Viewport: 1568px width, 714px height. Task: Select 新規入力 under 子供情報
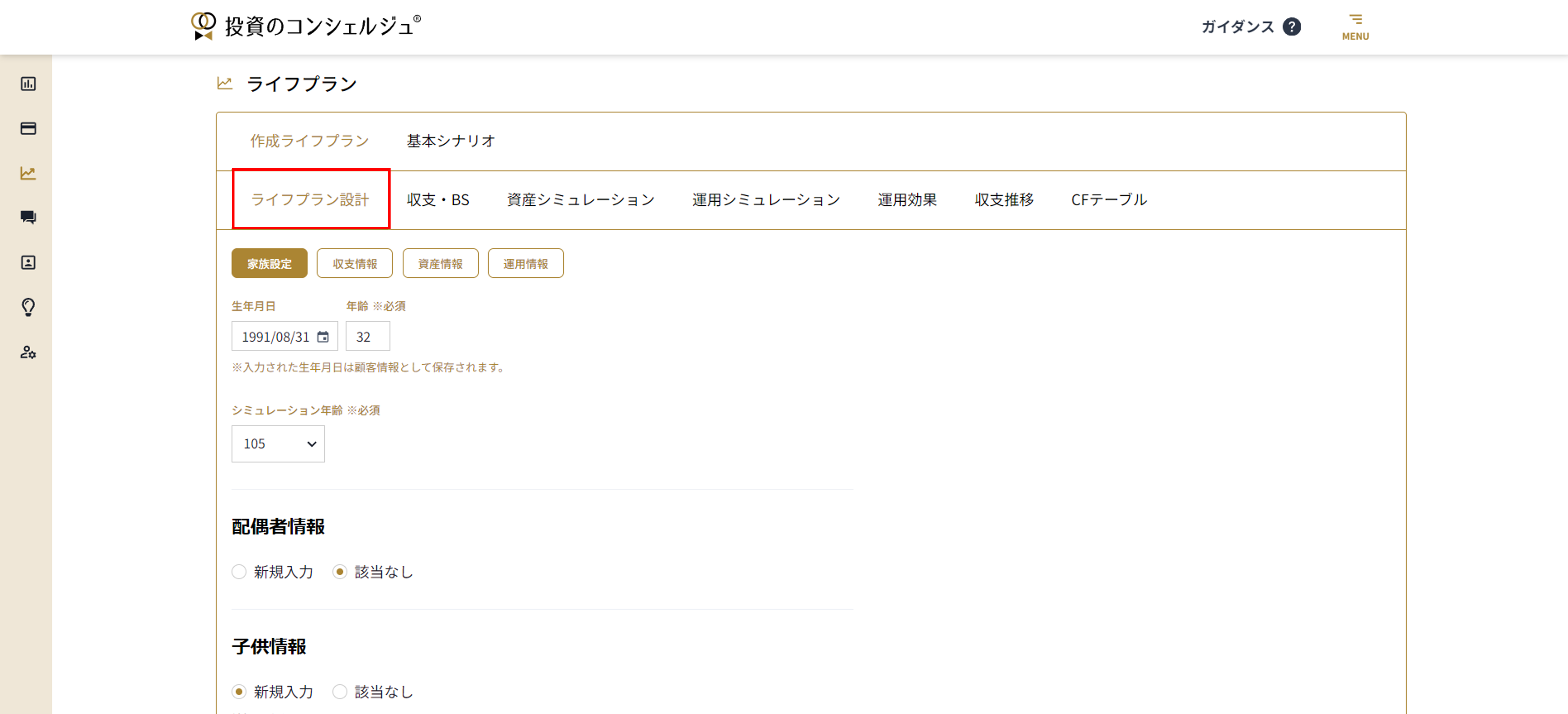coord(239,692)
